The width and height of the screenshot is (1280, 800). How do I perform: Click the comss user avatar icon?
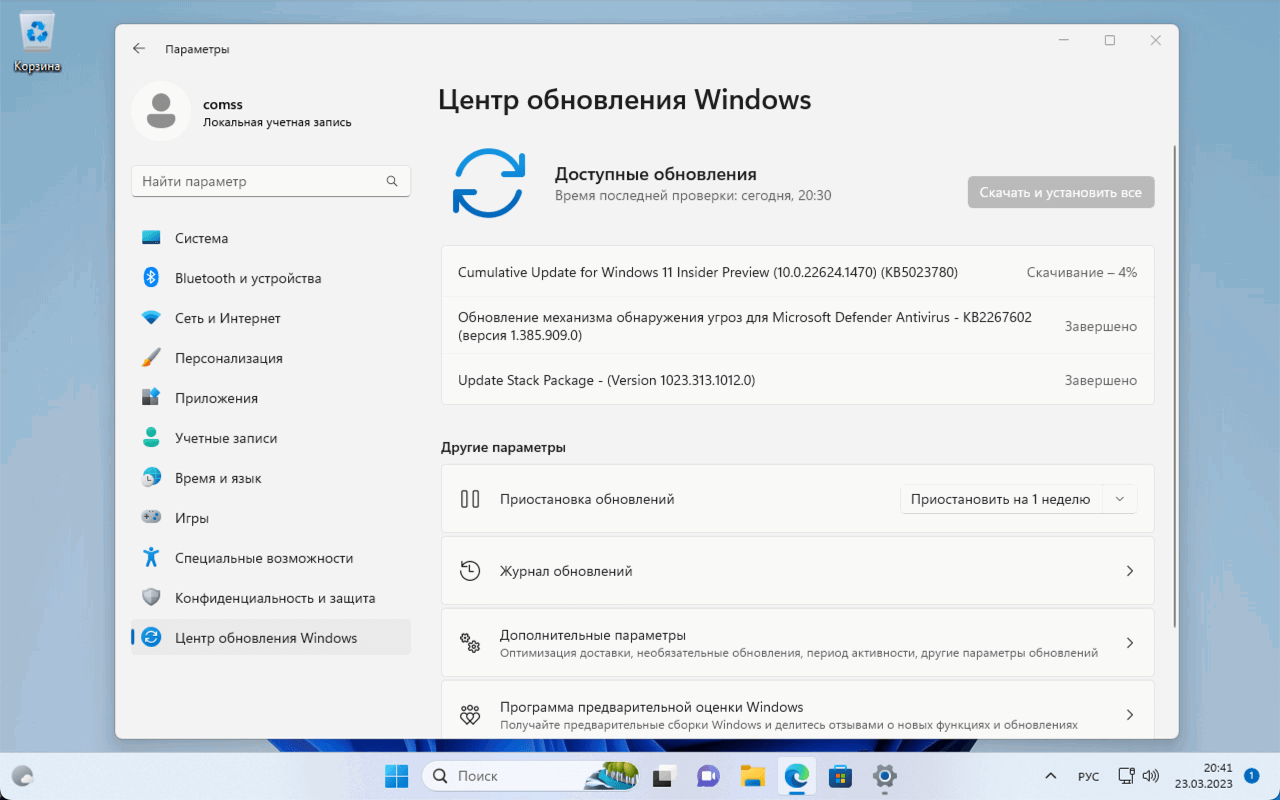pyautogui.click(x=160, y=112)
